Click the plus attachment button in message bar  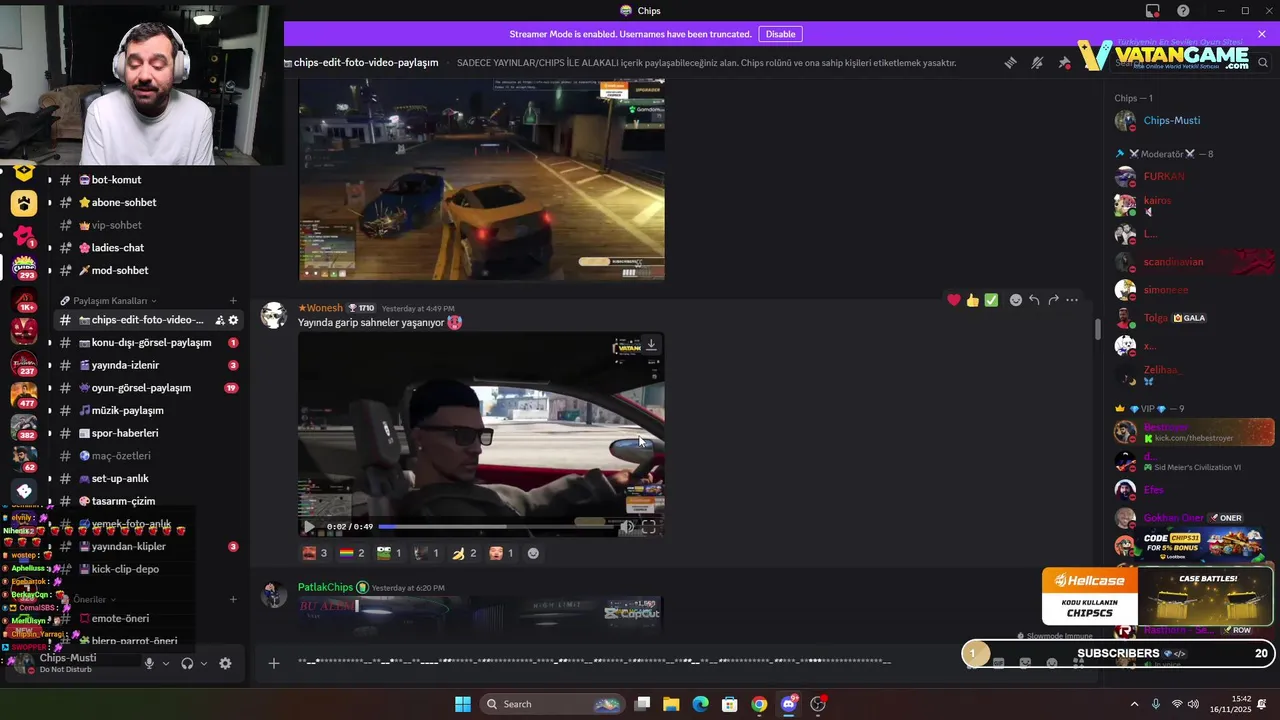coord(273,662)
